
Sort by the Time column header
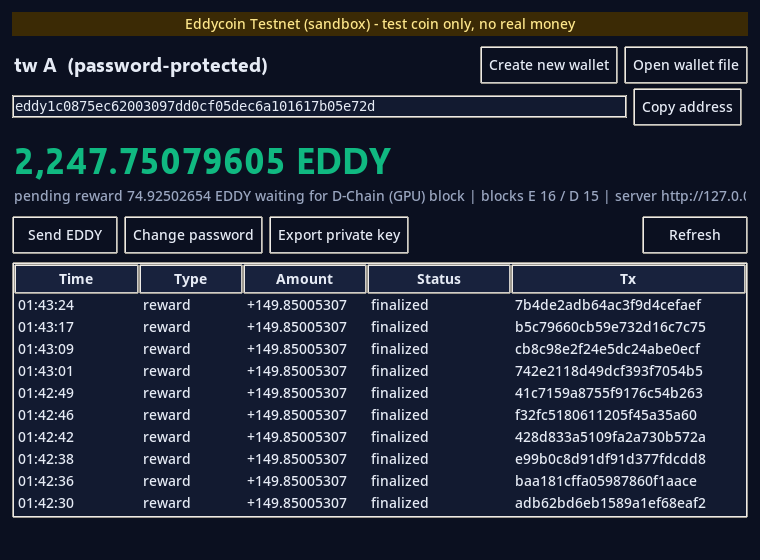(x=76, y=279)
